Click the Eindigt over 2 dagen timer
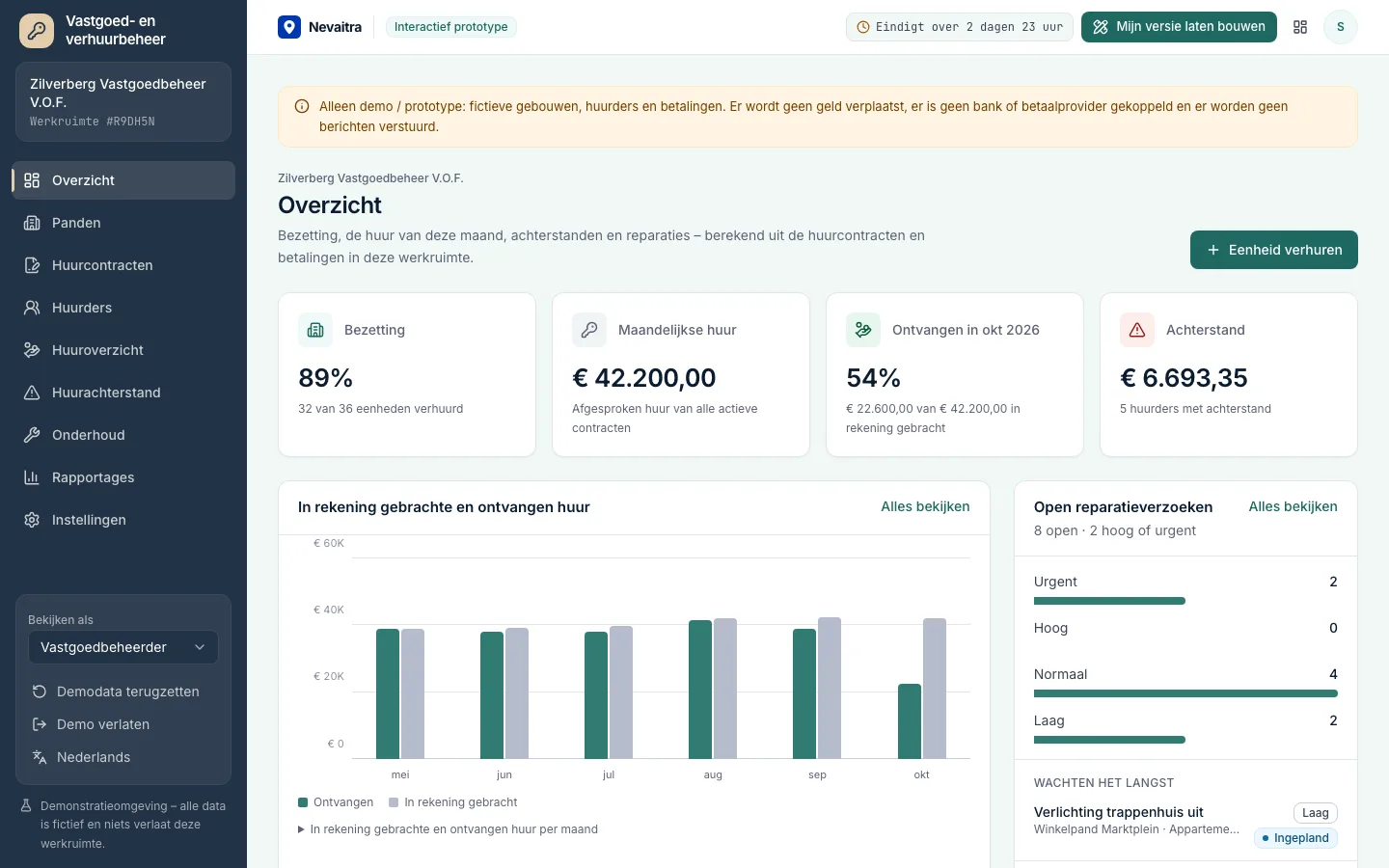 [960, 27]
